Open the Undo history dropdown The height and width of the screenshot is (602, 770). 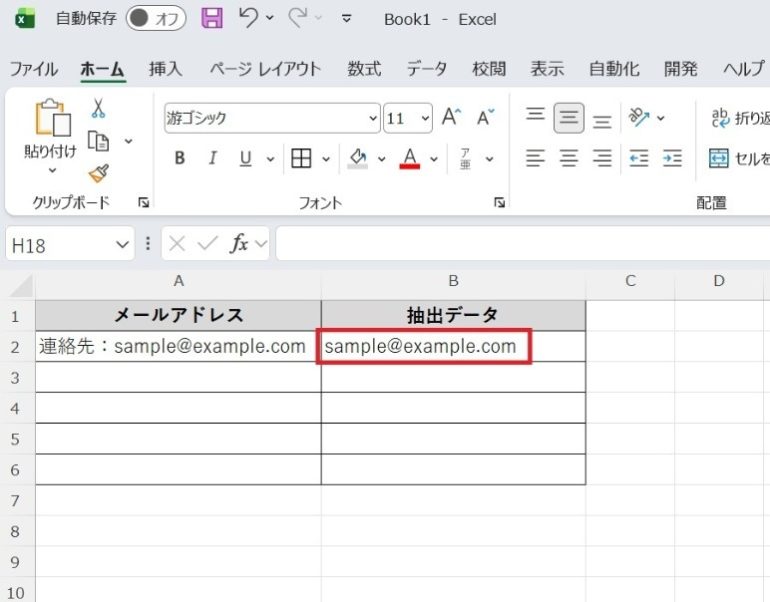click(x=270, y=18)
